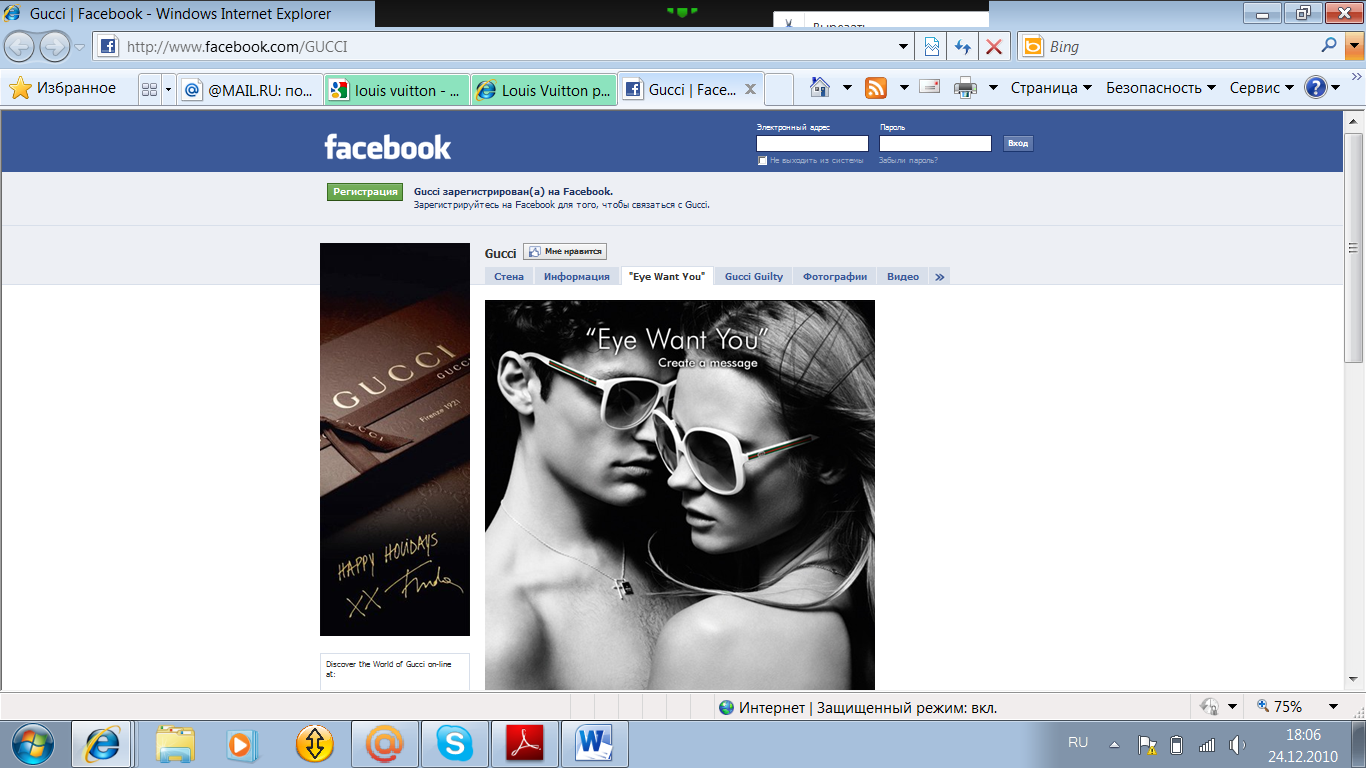Open the Видео page tab

(x=903, y=276)
